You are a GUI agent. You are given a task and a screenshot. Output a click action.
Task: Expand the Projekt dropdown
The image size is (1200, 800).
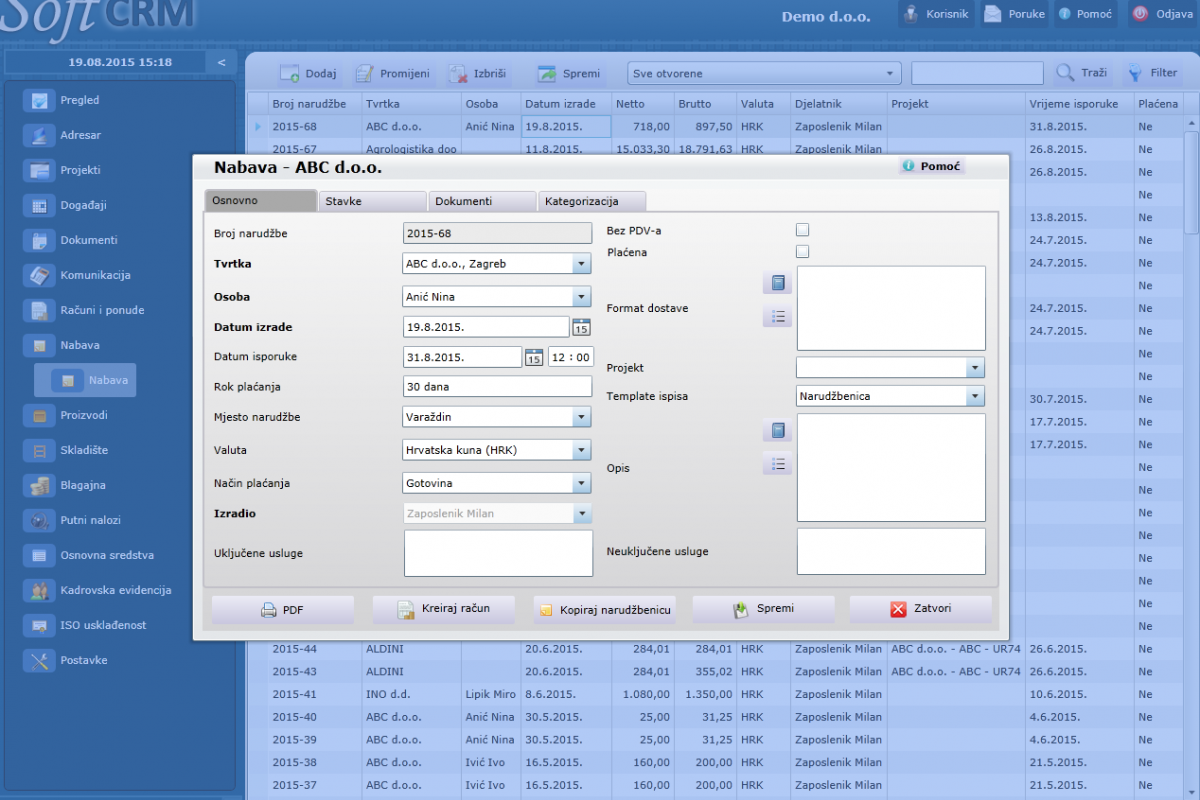pyautogui.click(x=975, y=368)
